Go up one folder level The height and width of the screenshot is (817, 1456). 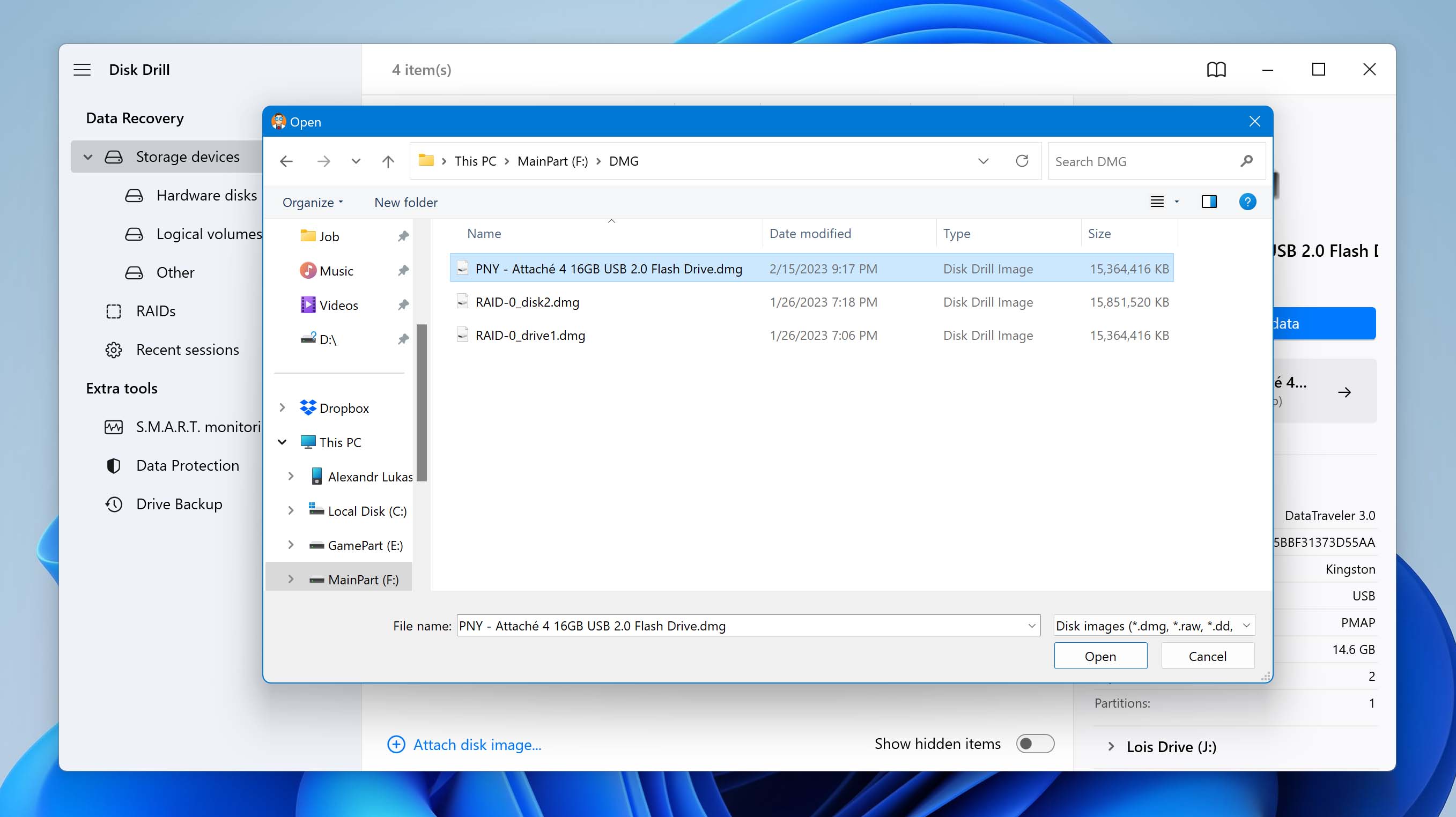(x=388, y=161)
